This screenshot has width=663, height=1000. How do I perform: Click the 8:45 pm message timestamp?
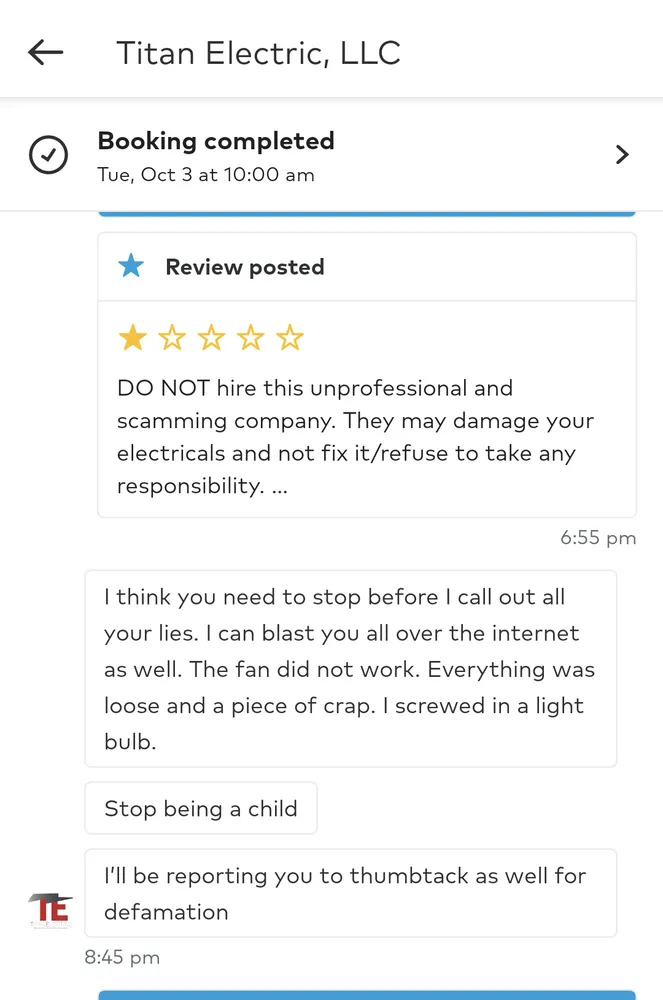(122, 957)
